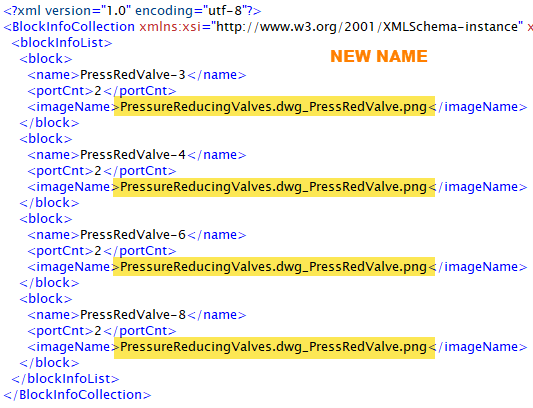The image size is (533, 408).
Task: Click the name PressRedValve-6
Action: point(133,235)
